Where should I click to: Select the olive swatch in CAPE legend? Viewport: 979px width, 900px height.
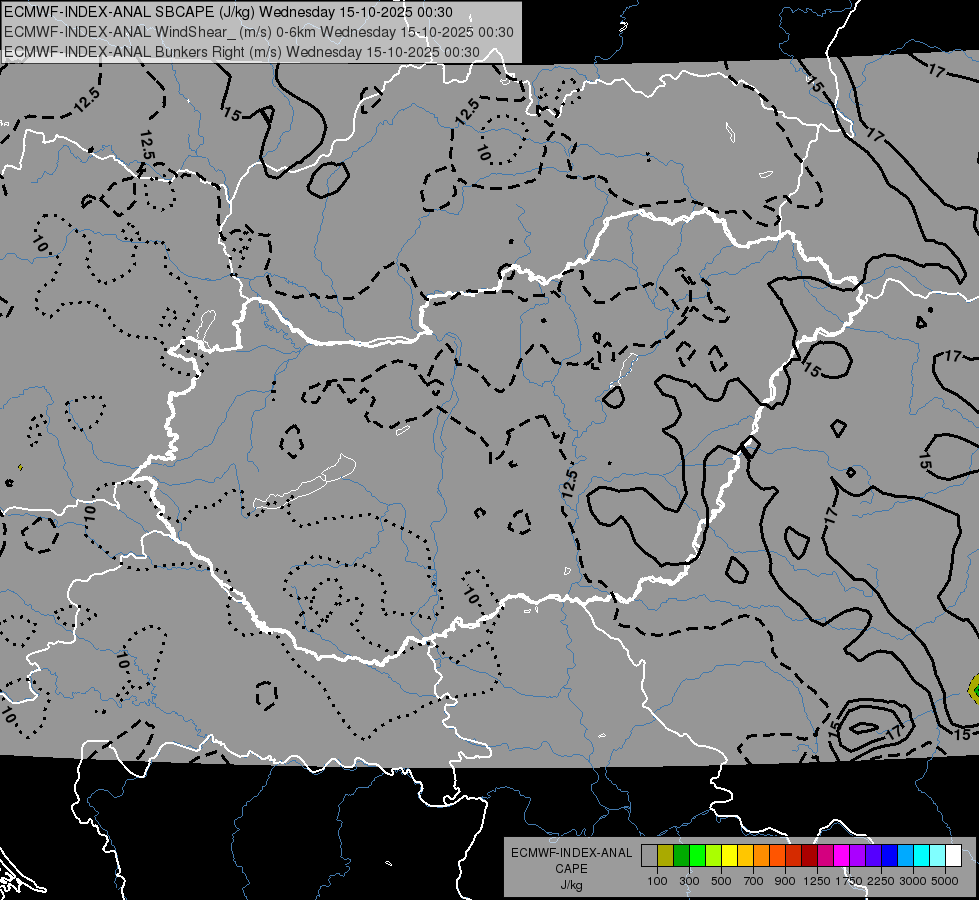[x=666, y=856]
